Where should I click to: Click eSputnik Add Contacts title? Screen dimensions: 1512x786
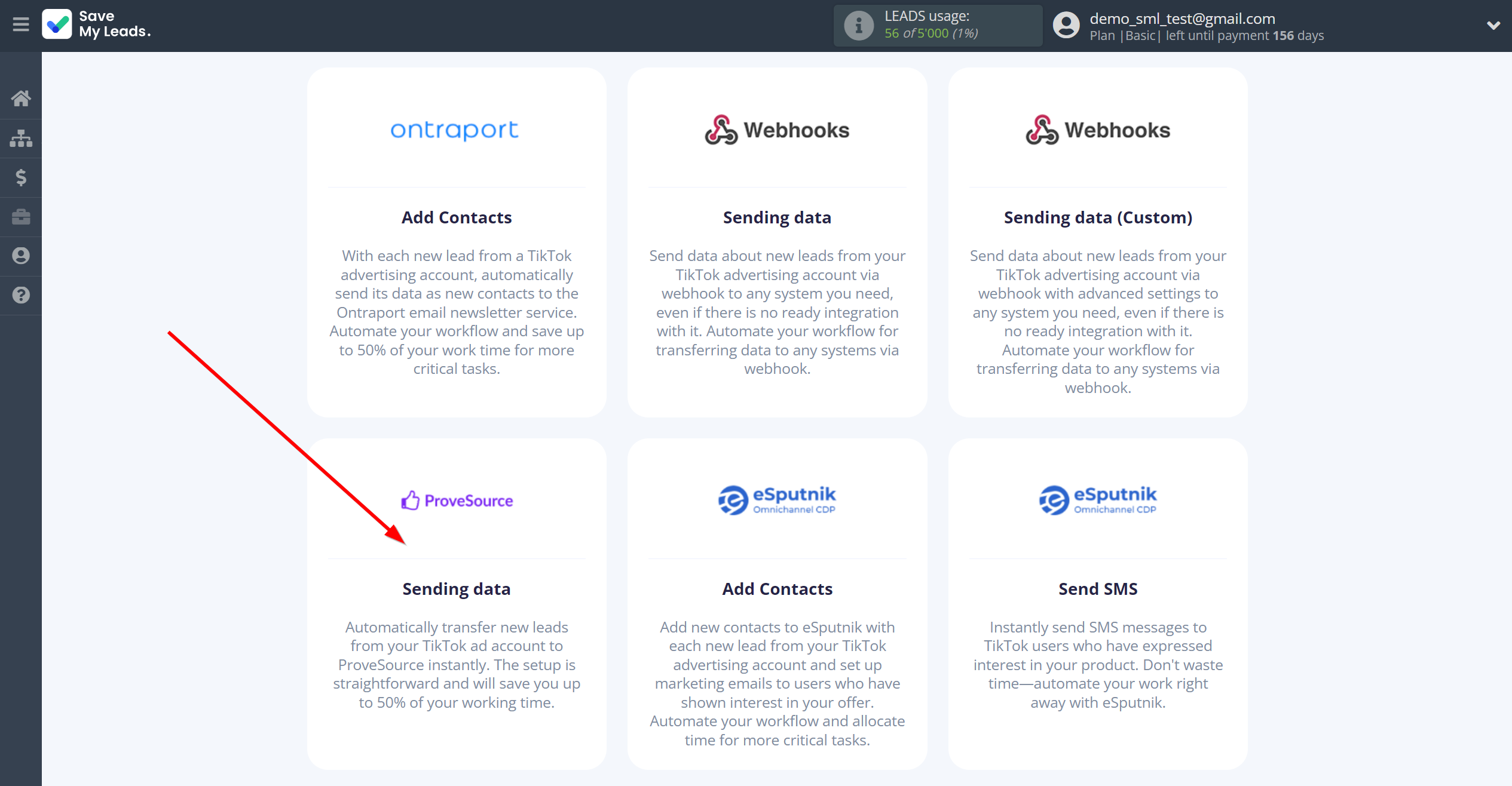[x=777, y=589]
